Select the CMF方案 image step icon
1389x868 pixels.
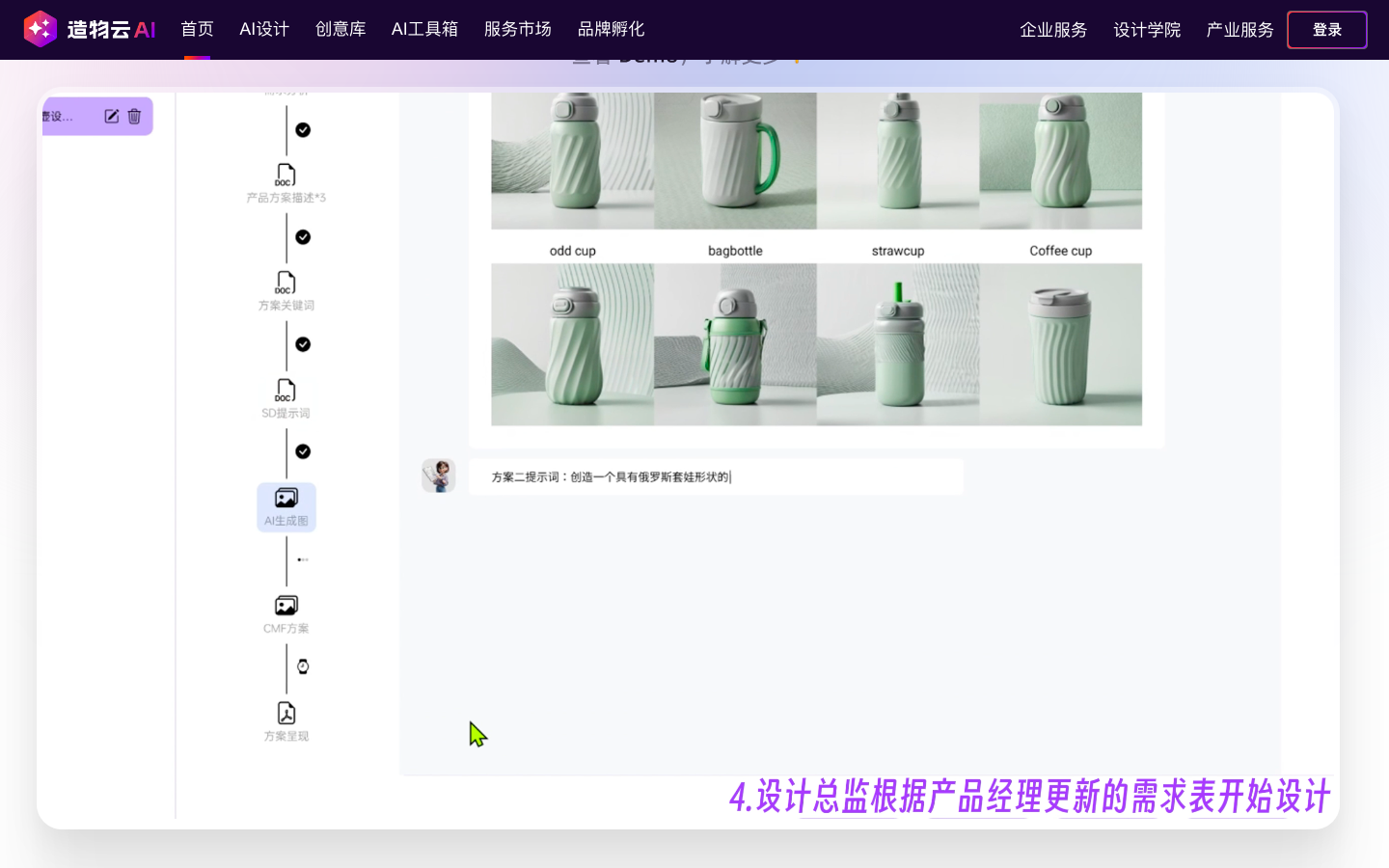(x=286, y=606)
